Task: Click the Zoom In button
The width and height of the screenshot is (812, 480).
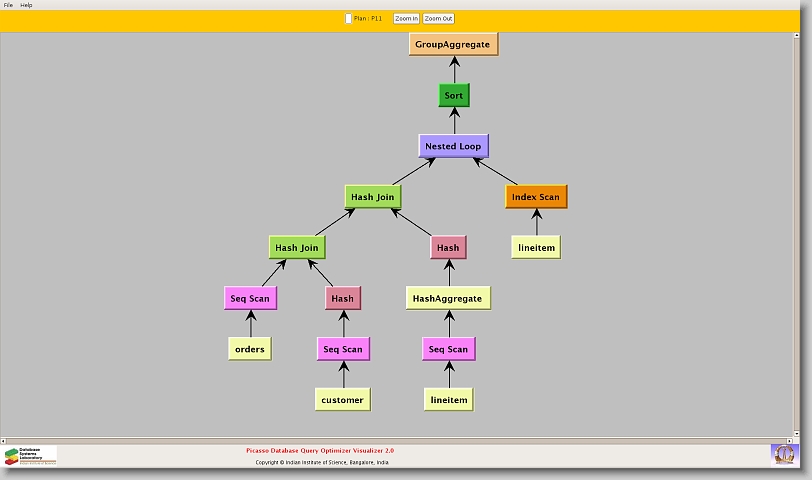Action: 406,18
